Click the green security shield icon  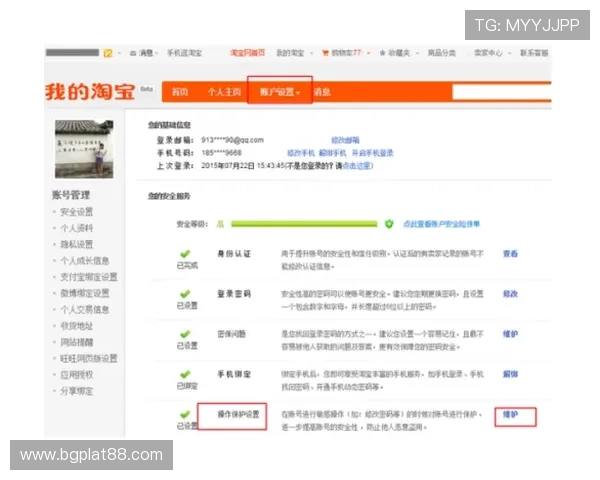click(389, 224)
